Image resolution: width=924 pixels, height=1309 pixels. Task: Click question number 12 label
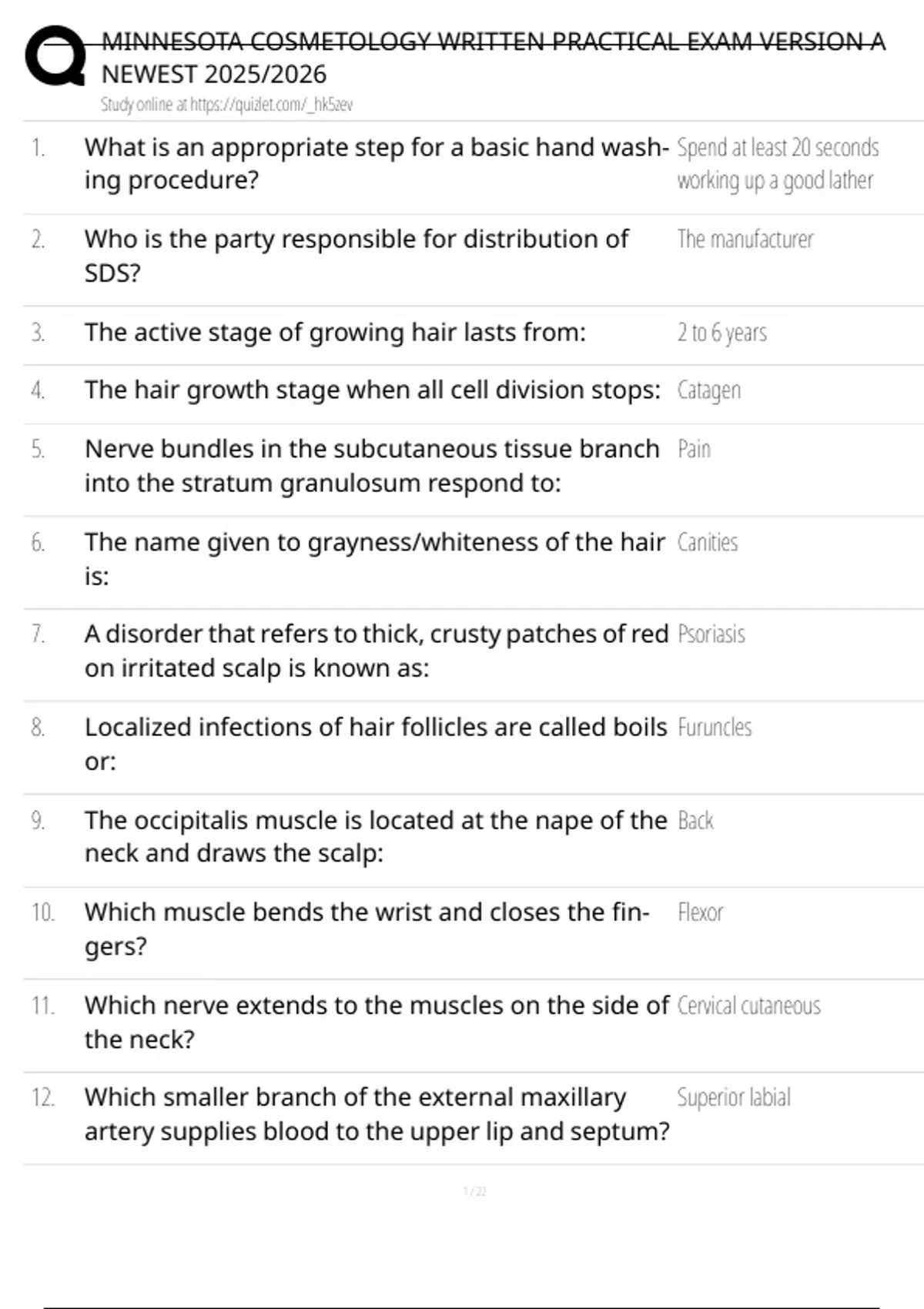43,1097
